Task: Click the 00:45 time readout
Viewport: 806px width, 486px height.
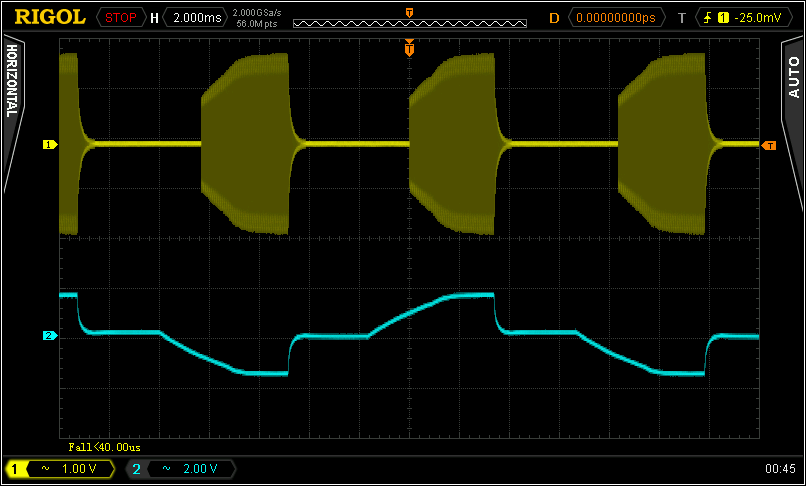Action: [780, 469]
